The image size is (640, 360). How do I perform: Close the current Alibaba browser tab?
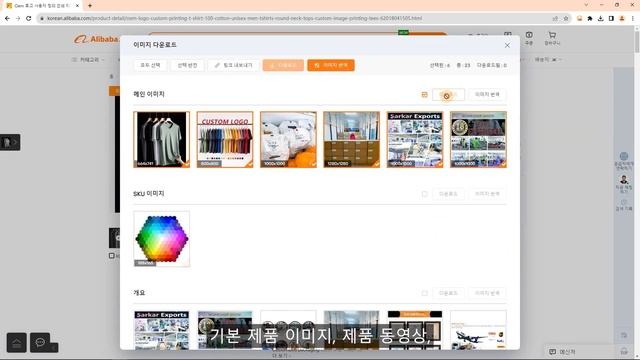pyautogui.click(x=77, y=6)
